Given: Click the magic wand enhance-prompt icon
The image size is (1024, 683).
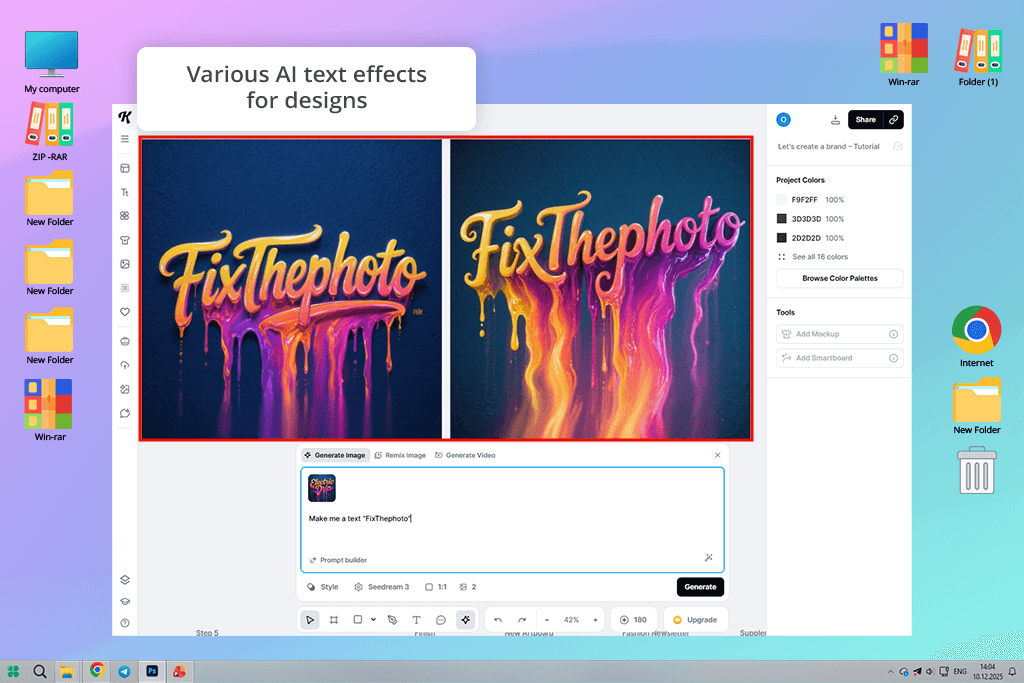Looking at the screenshot, I should coord(709,558).
